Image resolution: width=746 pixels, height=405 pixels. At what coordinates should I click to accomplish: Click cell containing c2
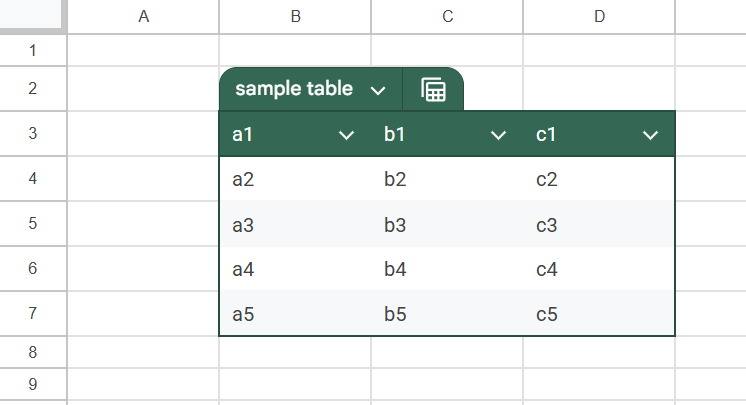click(599, 179)
